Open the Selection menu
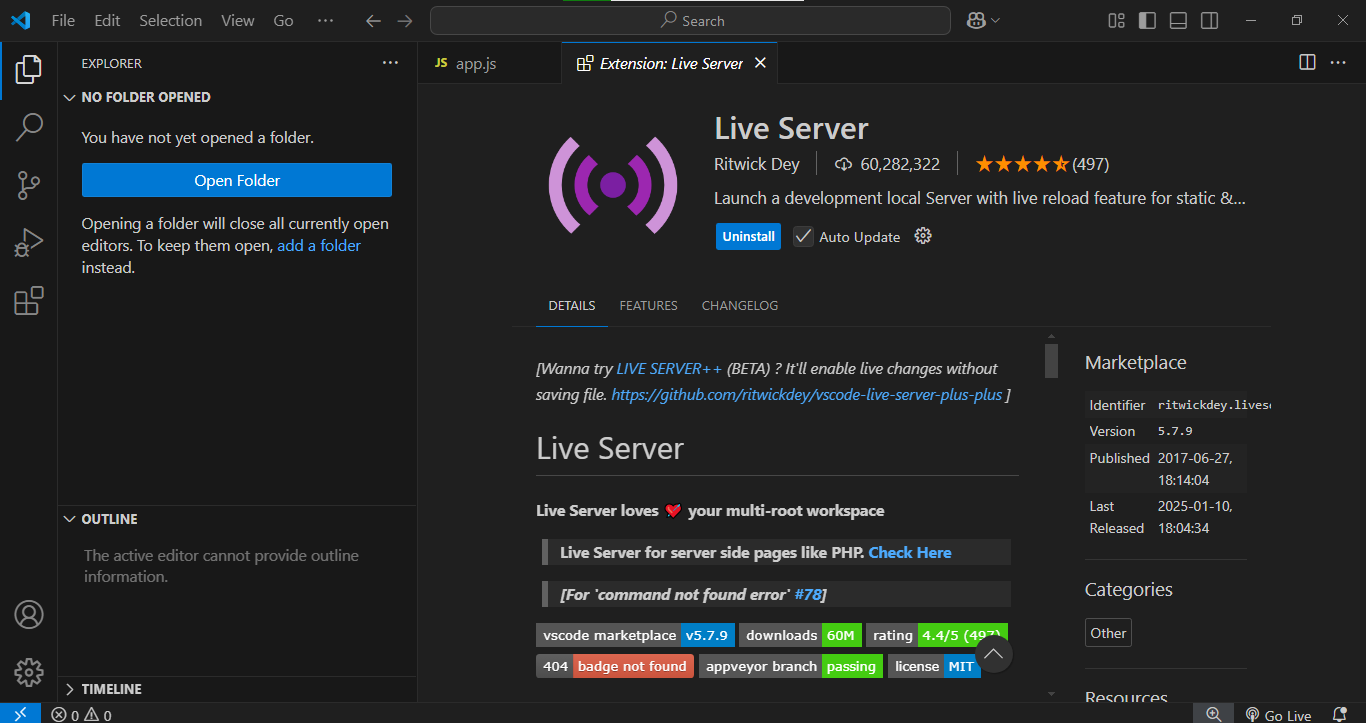 (170, 20)
